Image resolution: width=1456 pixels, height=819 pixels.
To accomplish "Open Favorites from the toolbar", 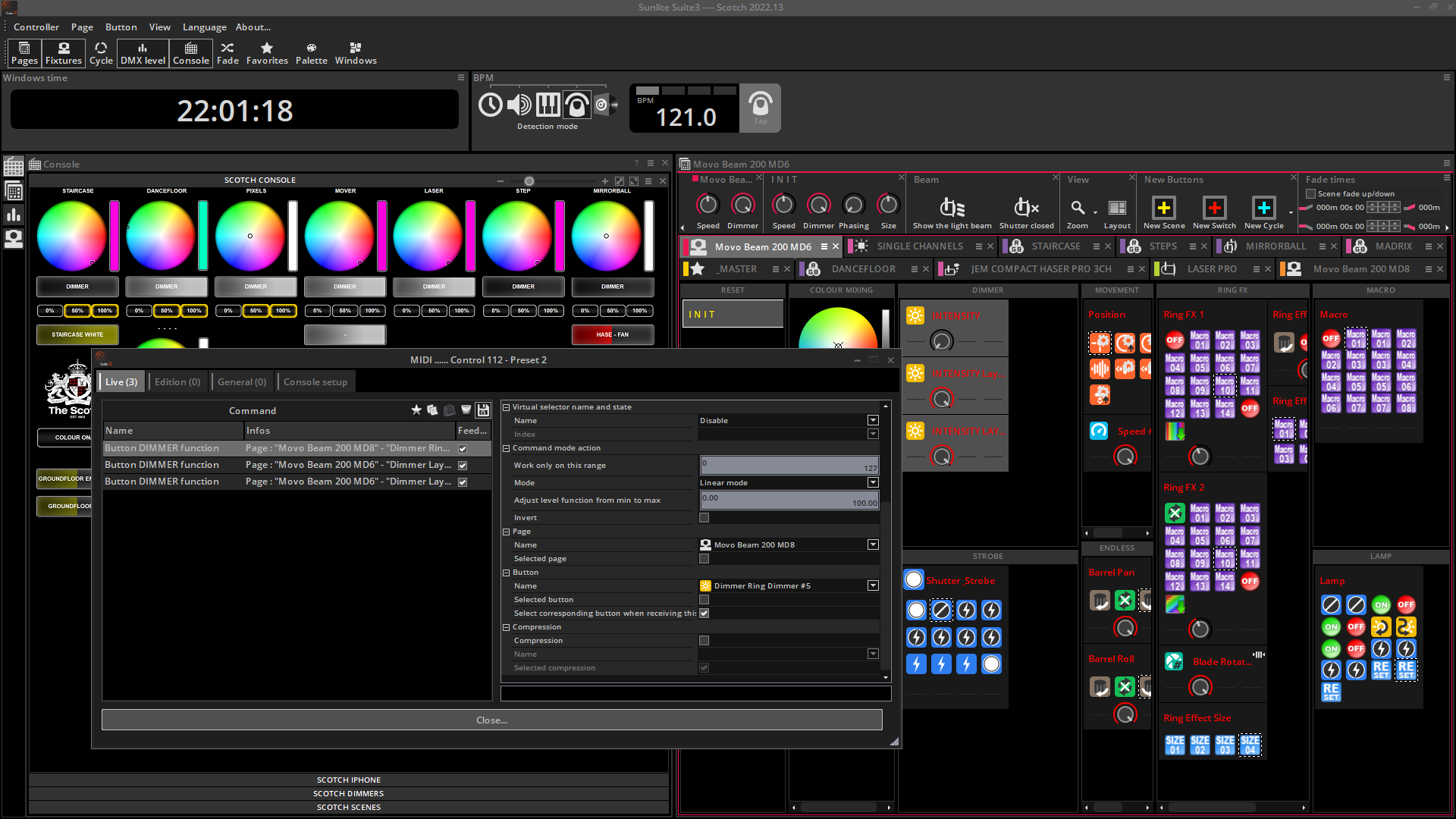I will (x=267, y=53).
